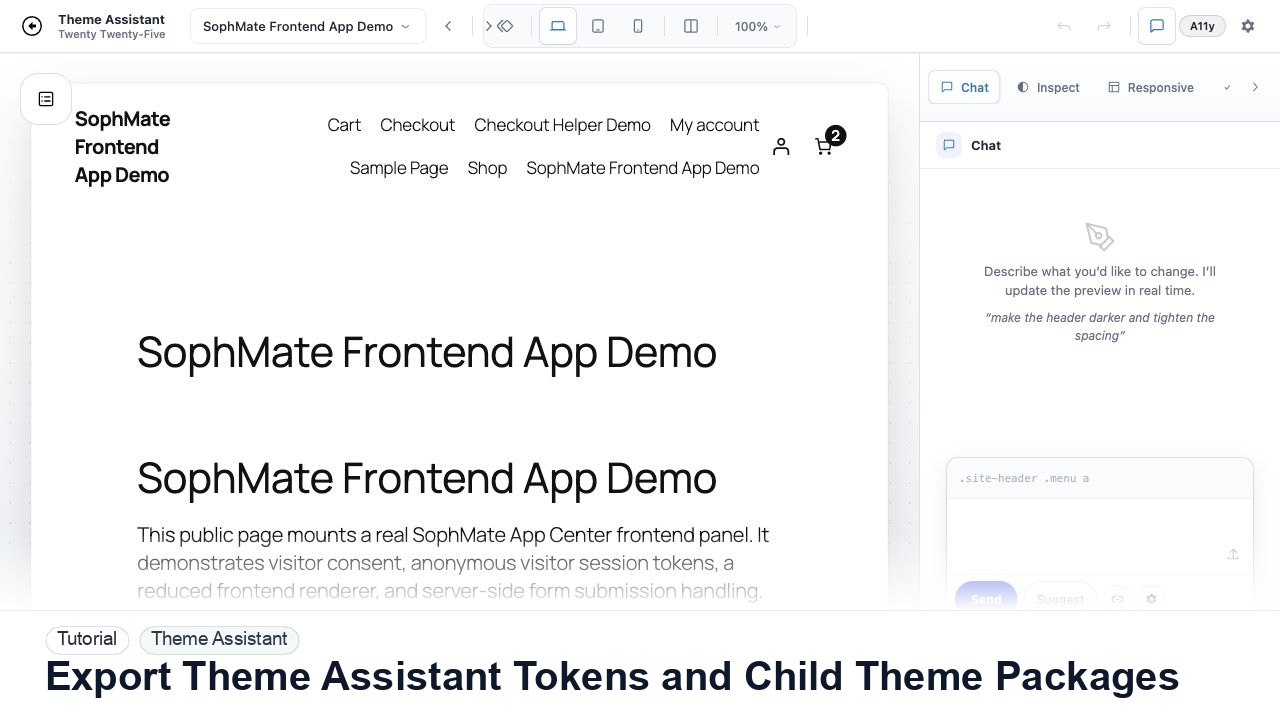Open Checkout Helper Demo menu link

pos(562,125)
